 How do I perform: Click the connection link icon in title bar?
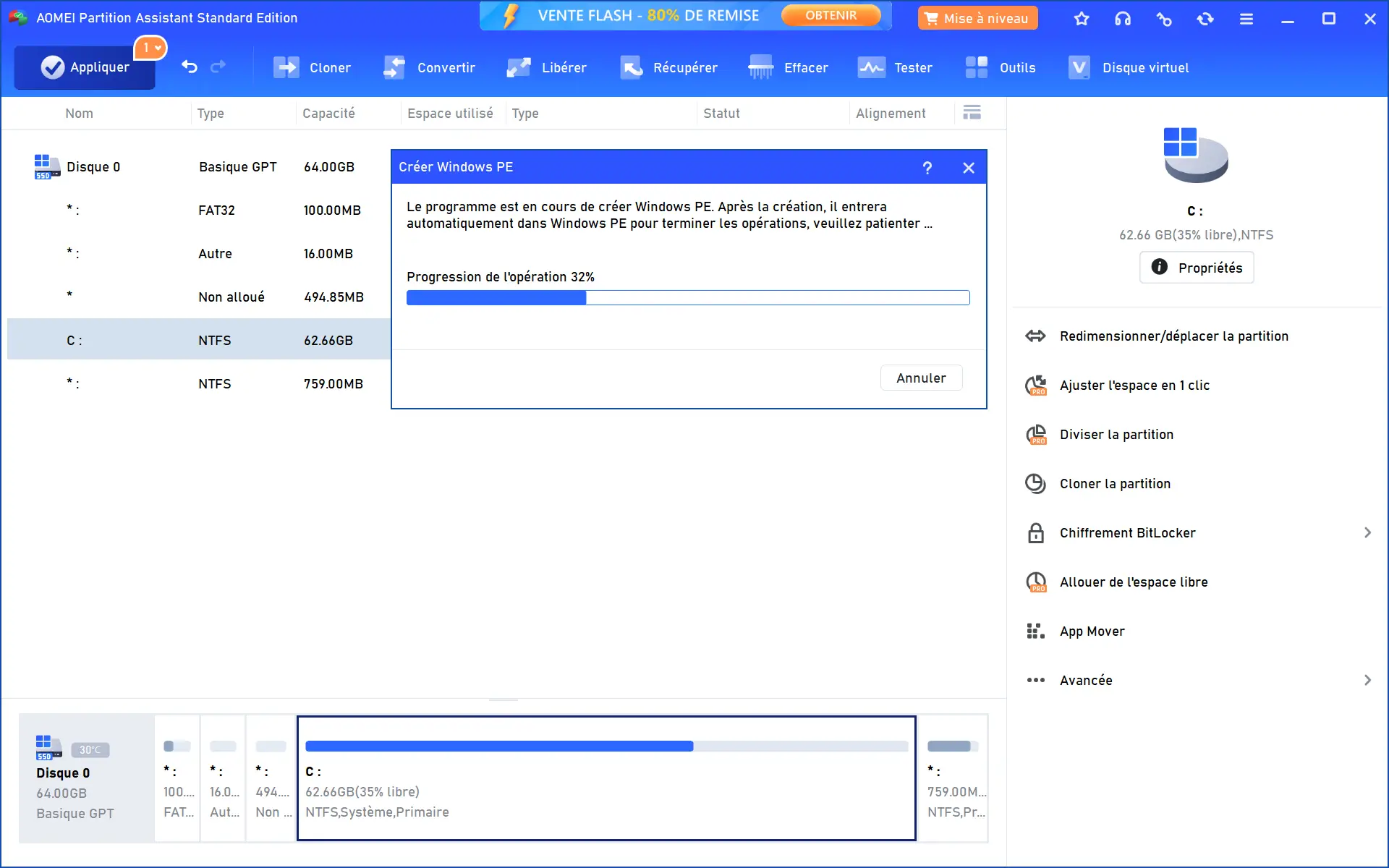(x=1164, y=19)
